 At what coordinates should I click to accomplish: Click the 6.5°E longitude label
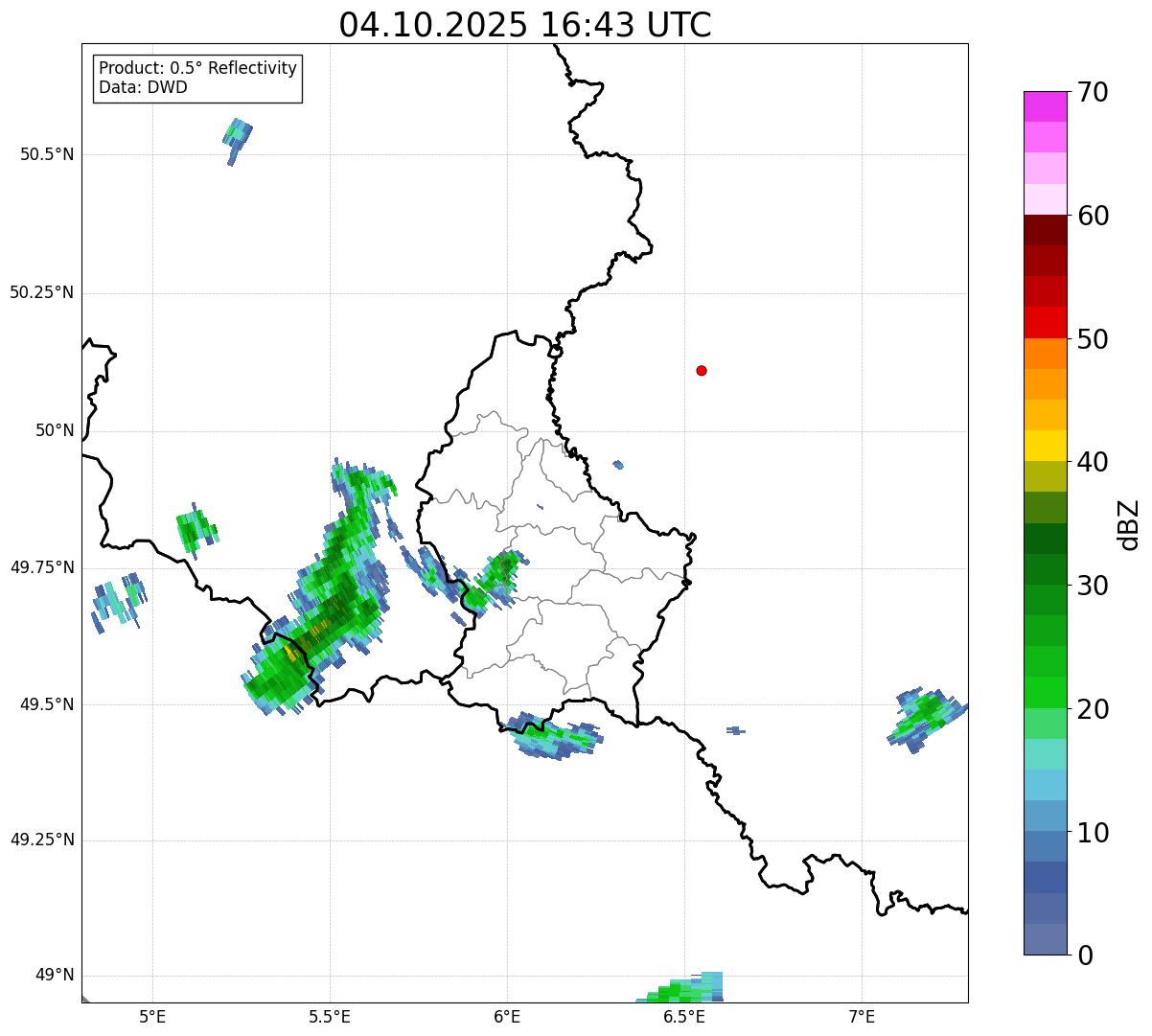(x=684, y=1016)
